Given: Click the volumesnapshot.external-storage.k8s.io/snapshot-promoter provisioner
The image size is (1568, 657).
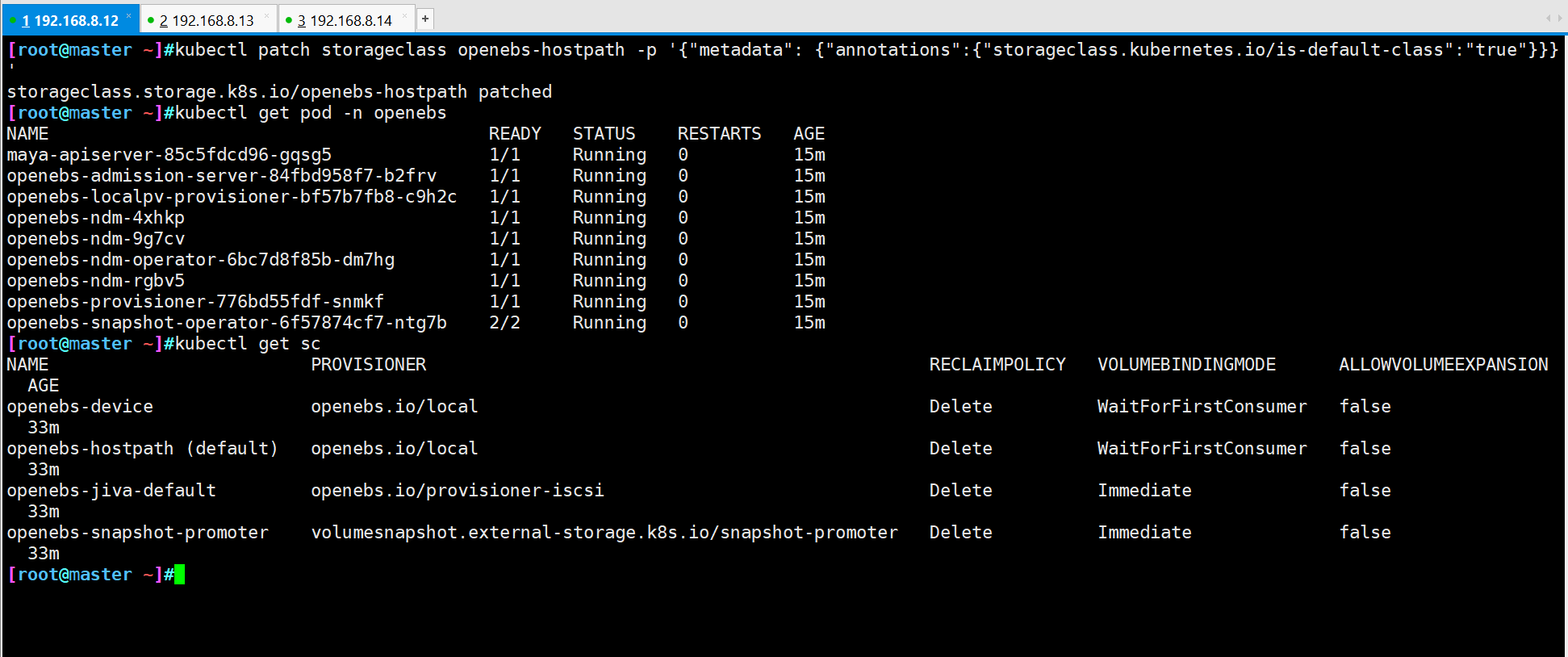Looking at the screenshot, I should pos(604,533).
